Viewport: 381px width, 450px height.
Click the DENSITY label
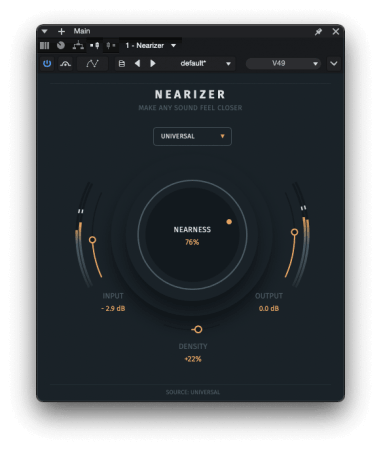click(193, 346)
